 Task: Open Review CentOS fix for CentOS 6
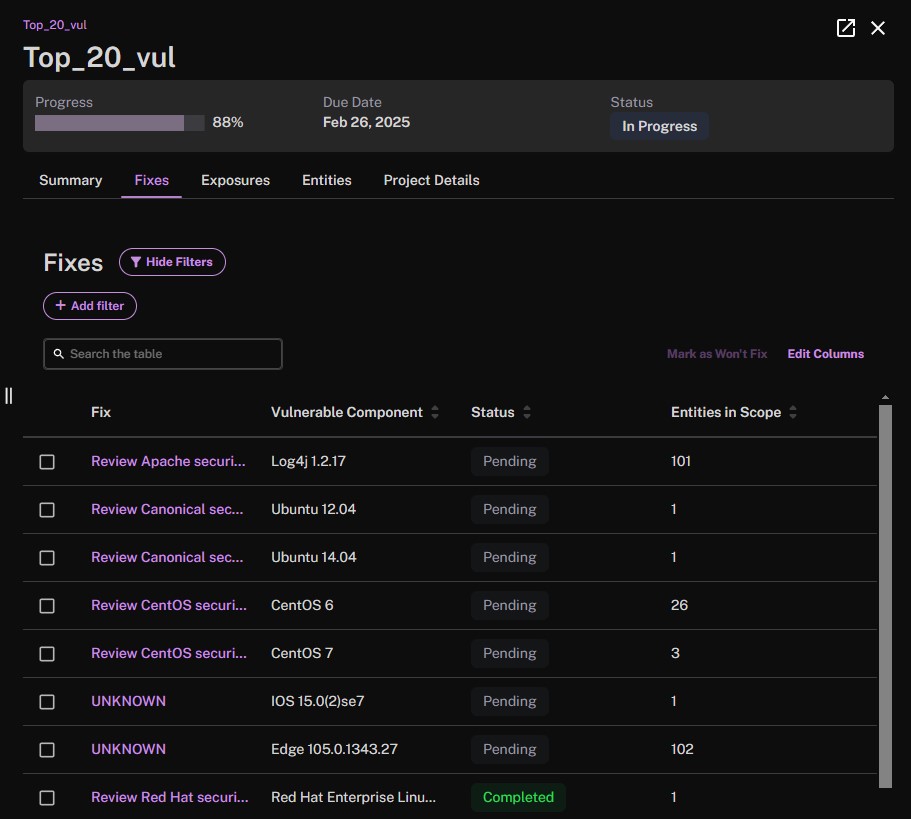click(x=168, y=605)
